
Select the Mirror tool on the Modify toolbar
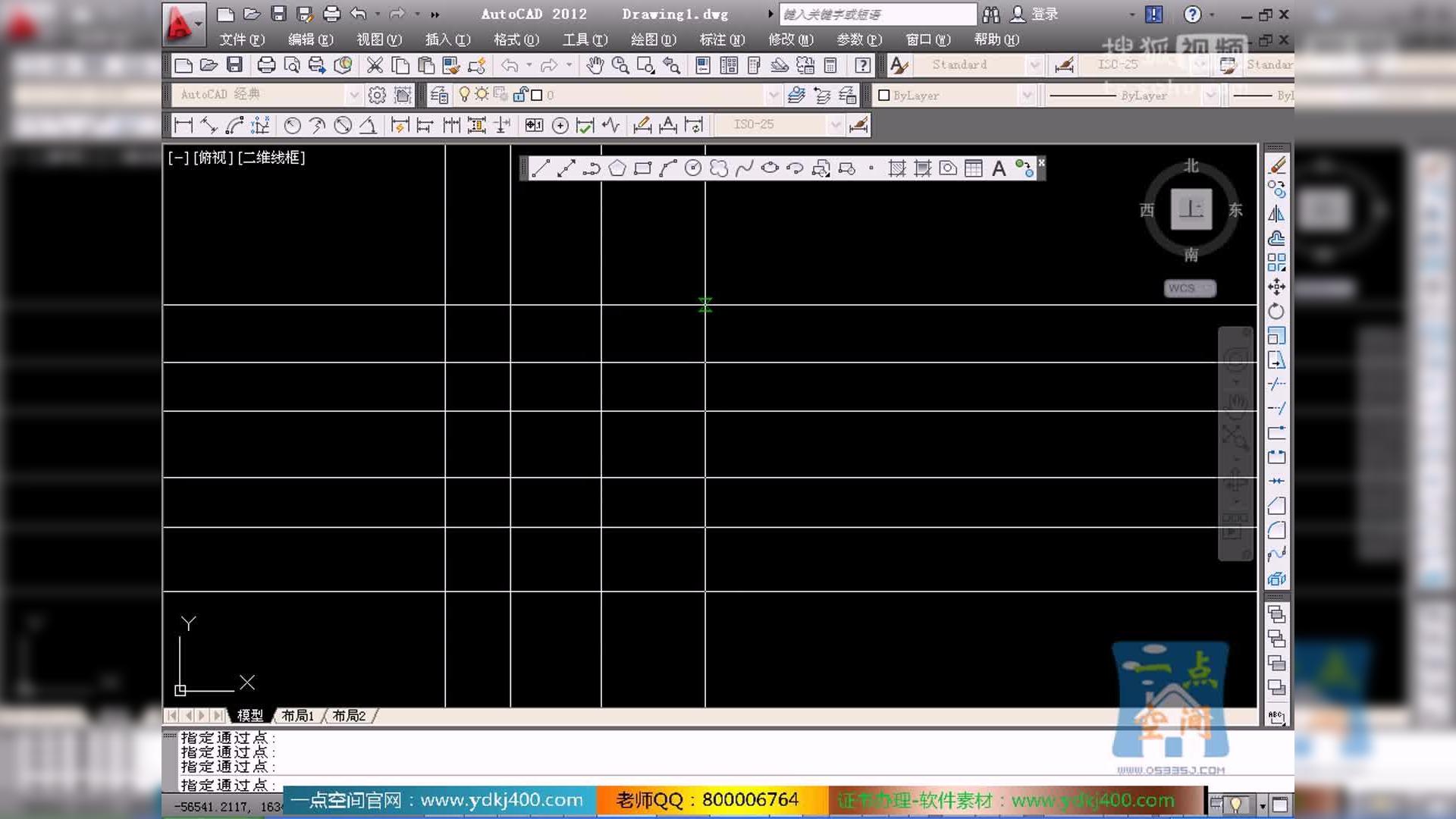pos(1278,214)
